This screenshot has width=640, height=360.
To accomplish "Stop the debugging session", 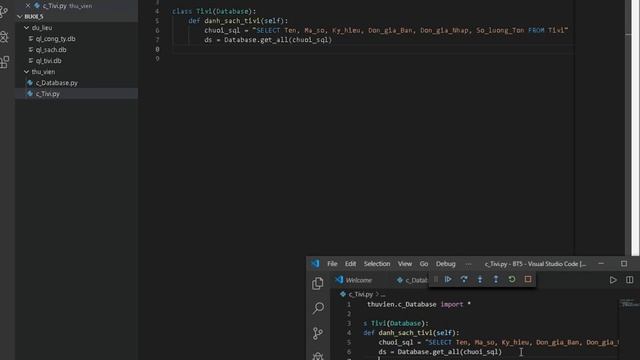I will coord(528,280).
